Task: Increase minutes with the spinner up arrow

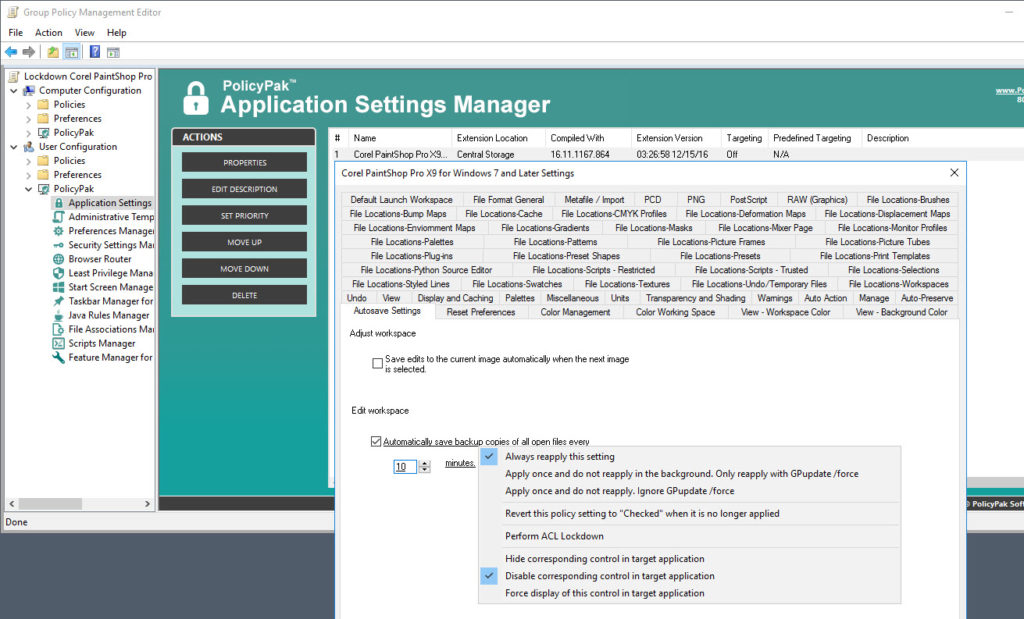Action: 425,464
